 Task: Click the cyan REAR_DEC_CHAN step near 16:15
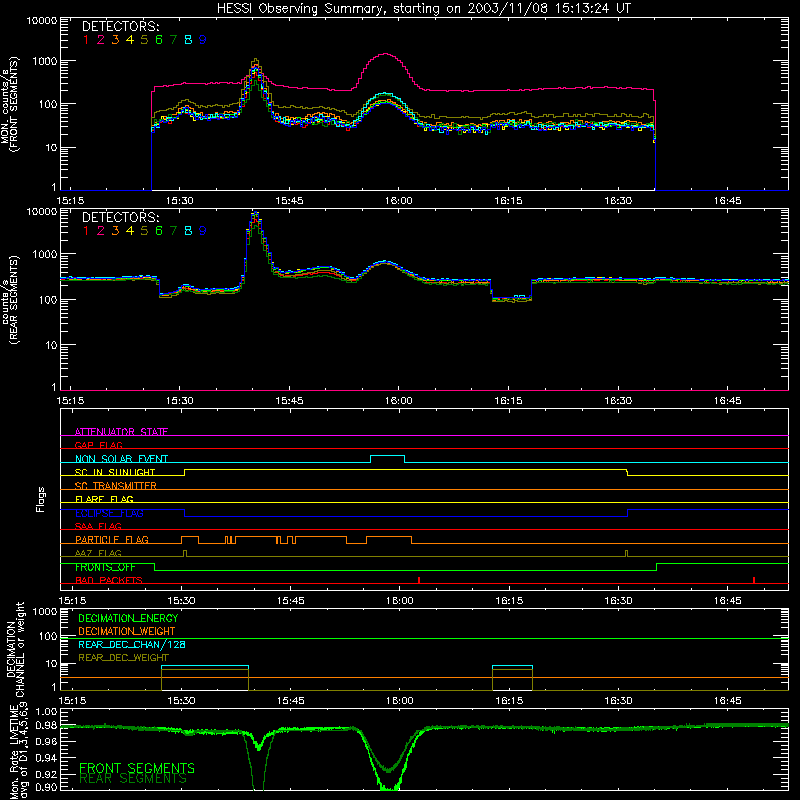pyautogui.click(x=512, y=666)
